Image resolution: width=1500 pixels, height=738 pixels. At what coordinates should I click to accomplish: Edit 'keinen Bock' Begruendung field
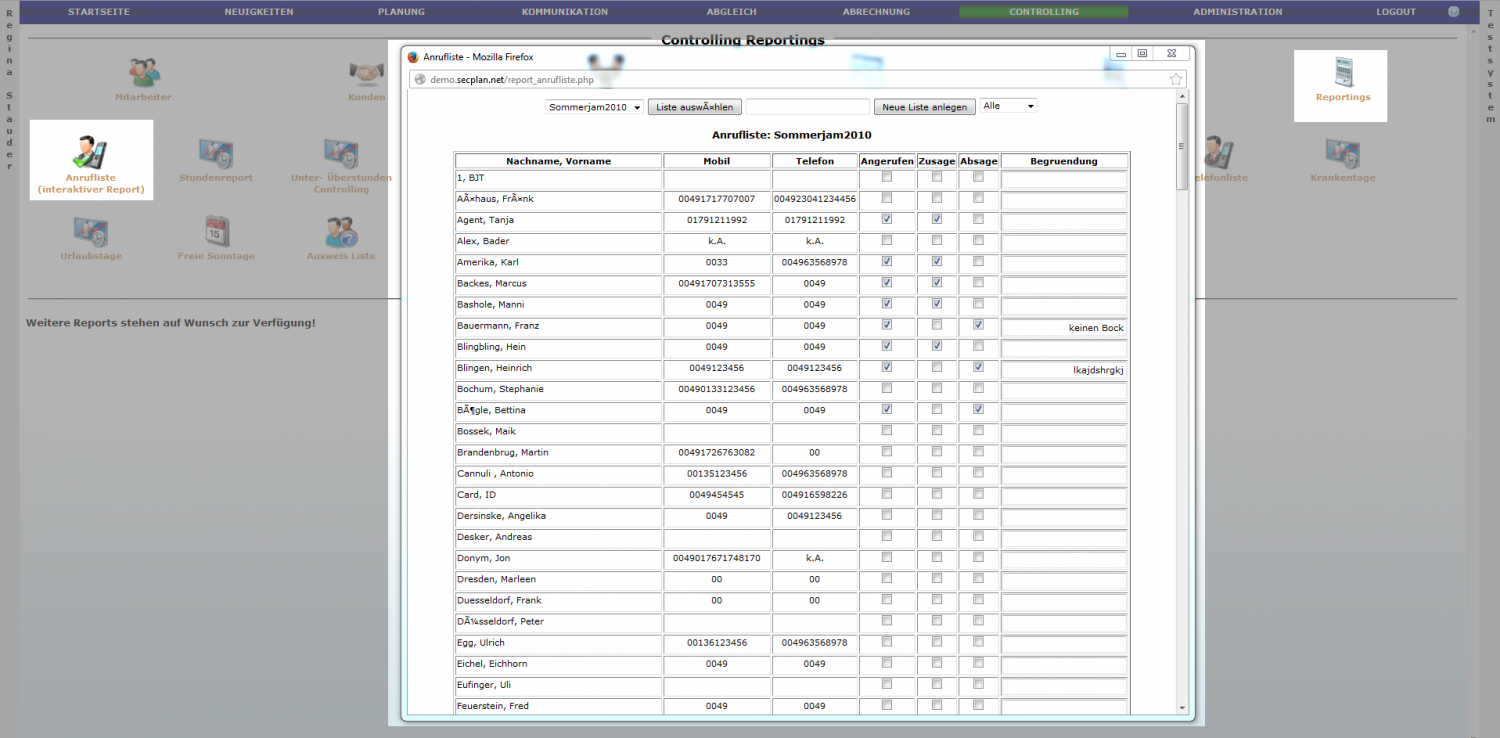point(1065,327)
